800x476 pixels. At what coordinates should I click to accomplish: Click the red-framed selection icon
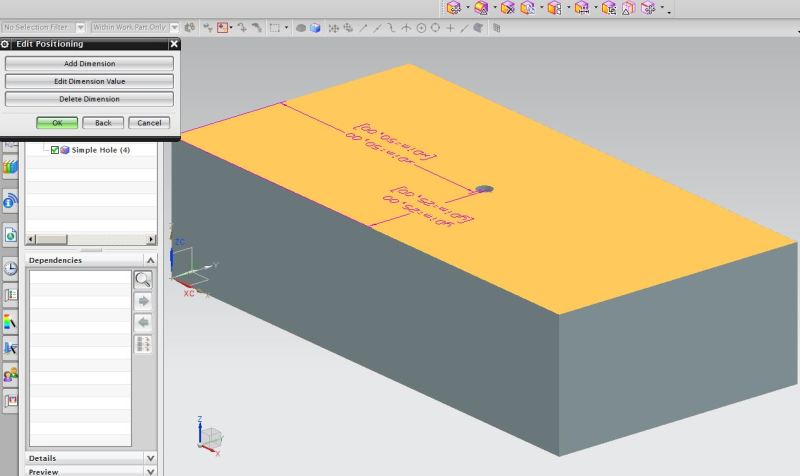[222, 28]
